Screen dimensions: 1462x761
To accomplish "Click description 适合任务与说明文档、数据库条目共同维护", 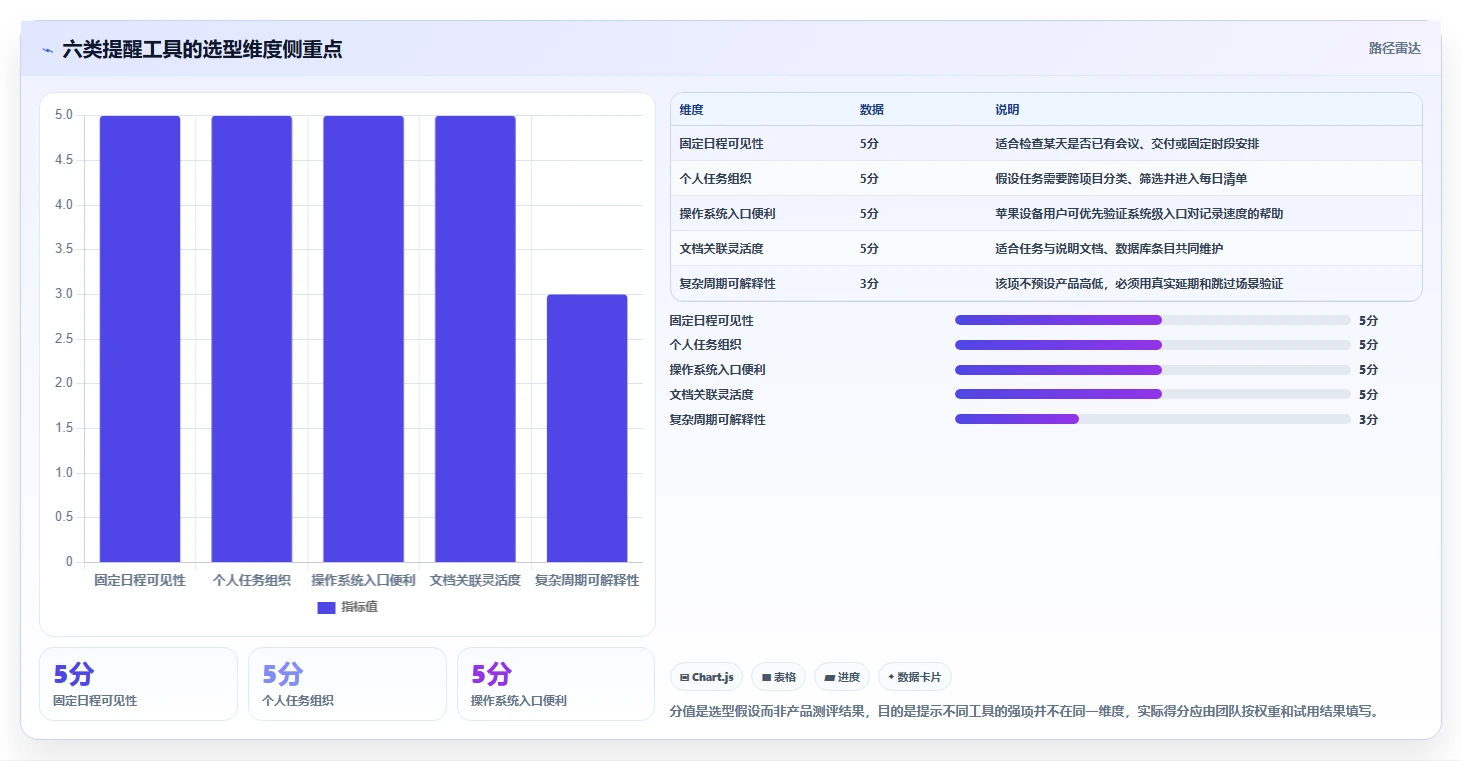I will tap(1109, 249).
